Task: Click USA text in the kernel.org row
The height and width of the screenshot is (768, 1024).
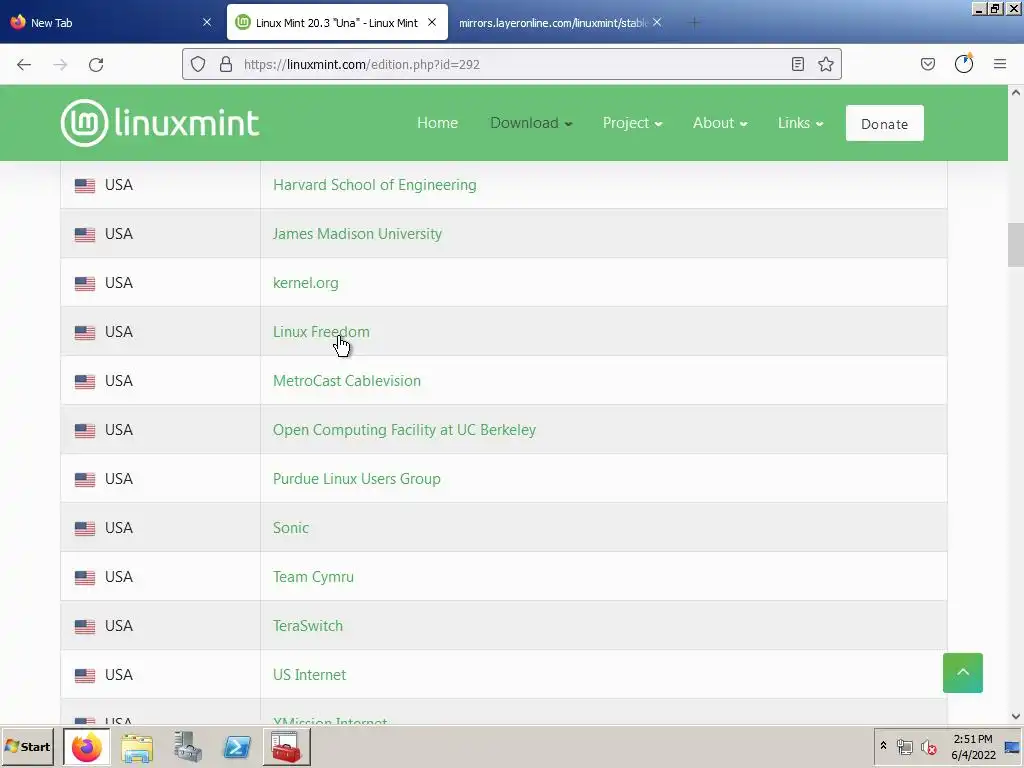Action: pos(119,283)
